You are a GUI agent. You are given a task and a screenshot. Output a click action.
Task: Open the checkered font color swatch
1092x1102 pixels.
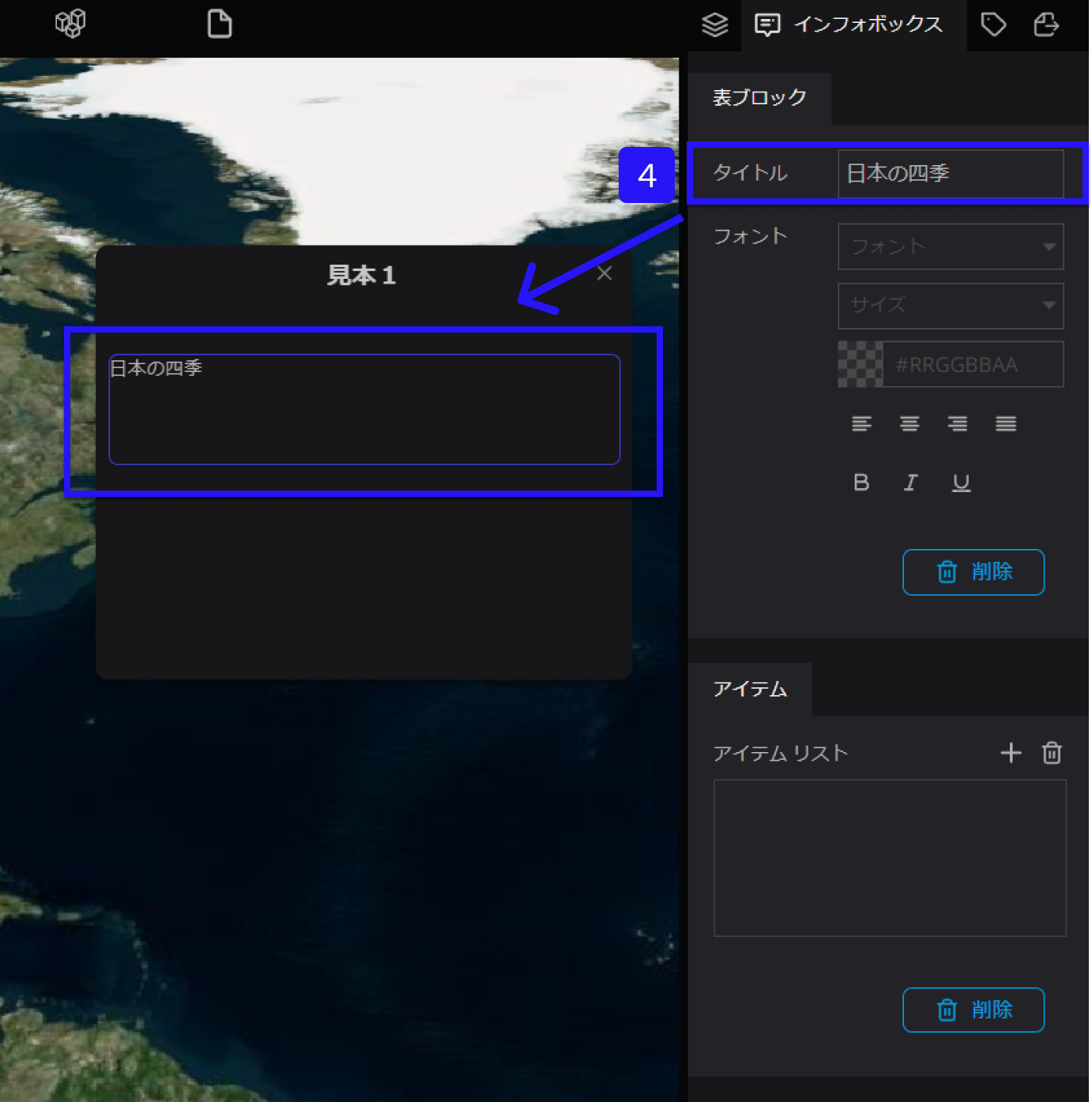coord(860,364)
